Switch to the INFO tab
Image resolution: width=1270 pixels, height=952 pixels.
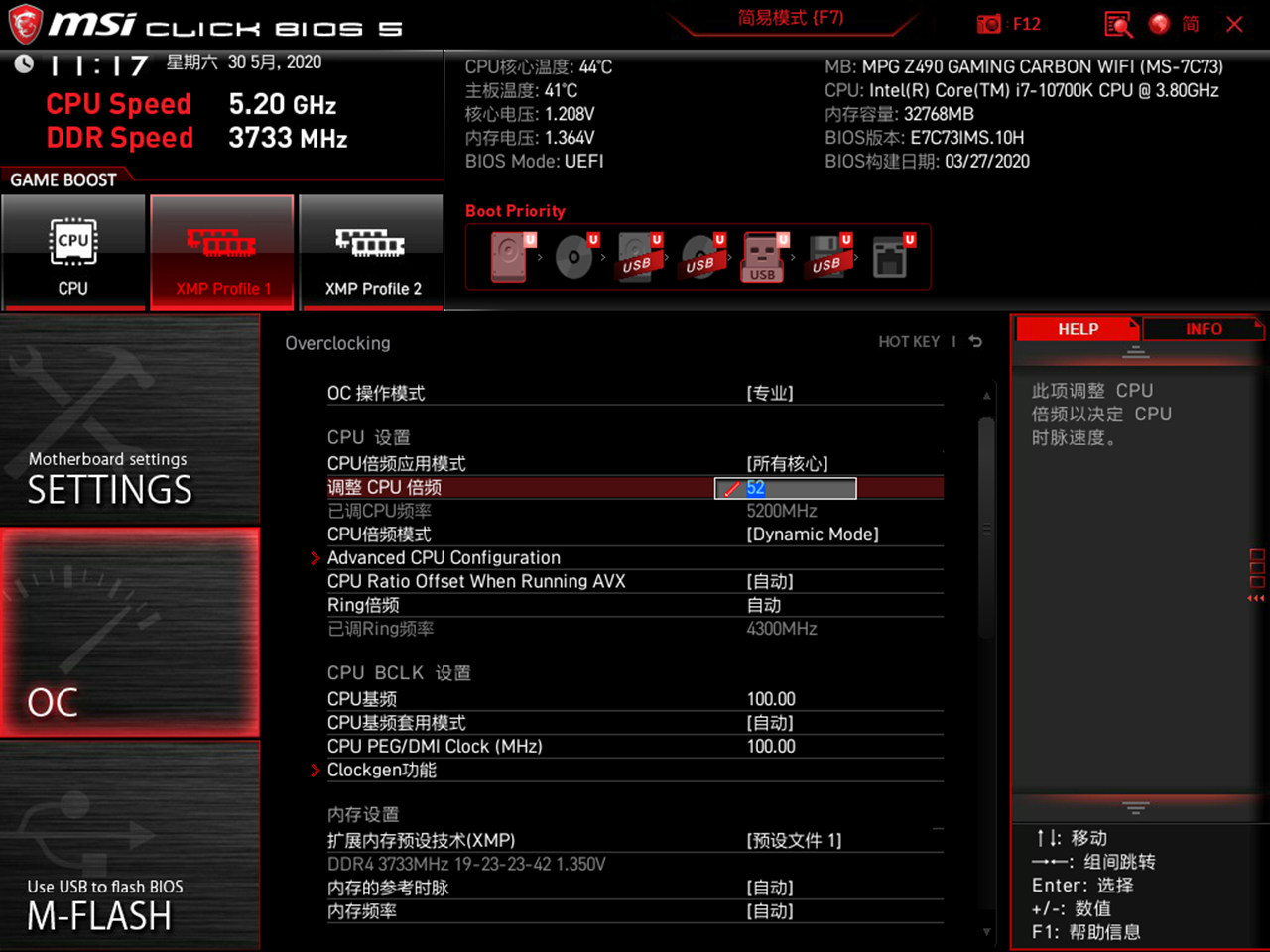[x=1204, y=328]
